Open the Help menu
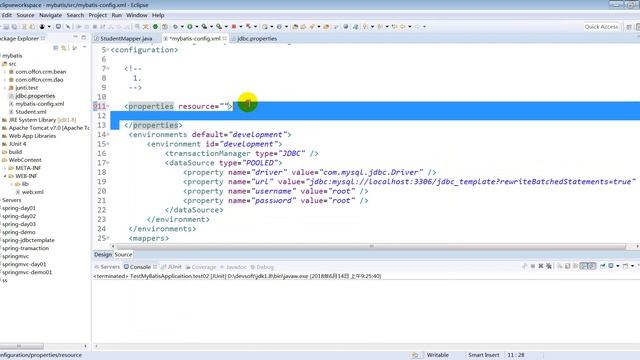Viewport: 640px width, 360px height. coord(158,15)
